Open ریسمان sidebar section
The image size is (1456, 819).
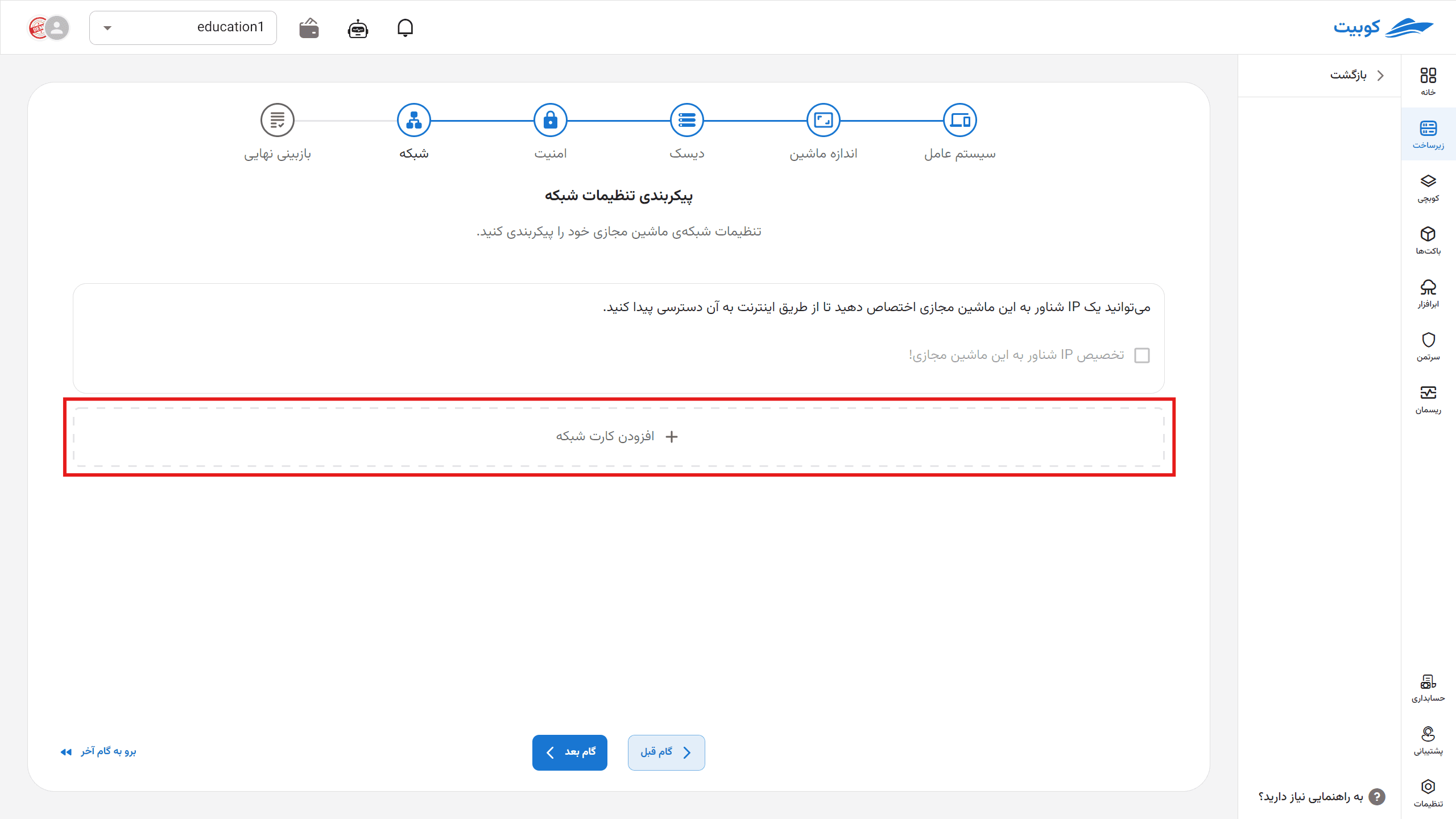point(1428,399)
